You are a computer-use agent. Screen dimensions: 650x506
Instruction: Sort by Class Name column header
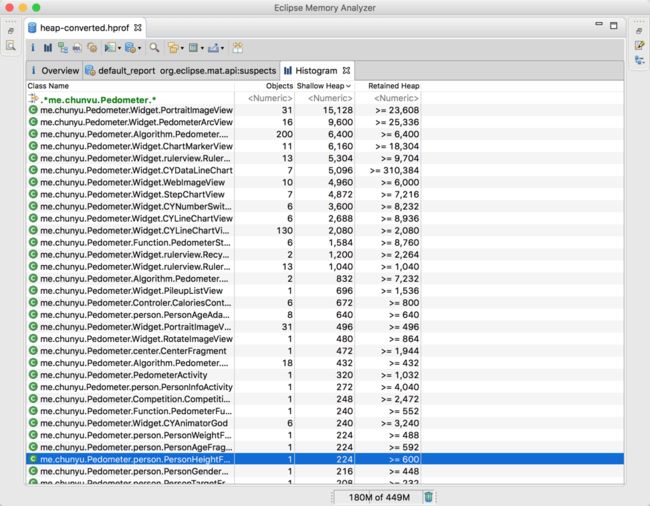coord(130,86)
